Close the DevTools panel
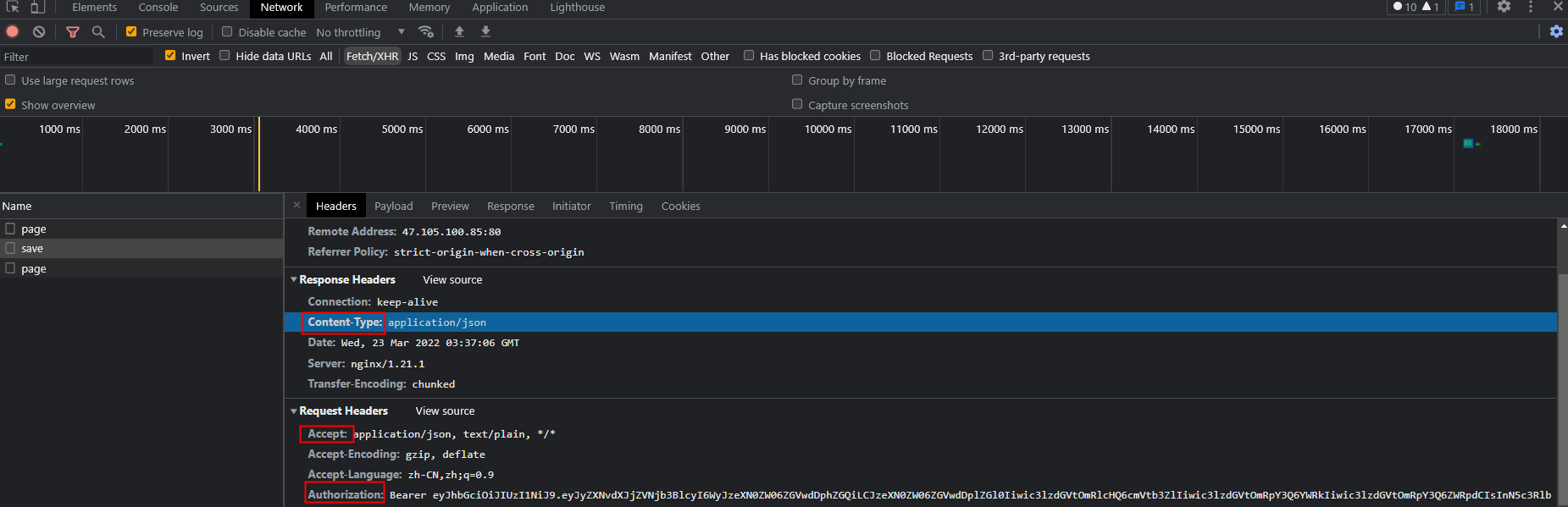This screenshot has width=1568, height=507. point(1558,6)
